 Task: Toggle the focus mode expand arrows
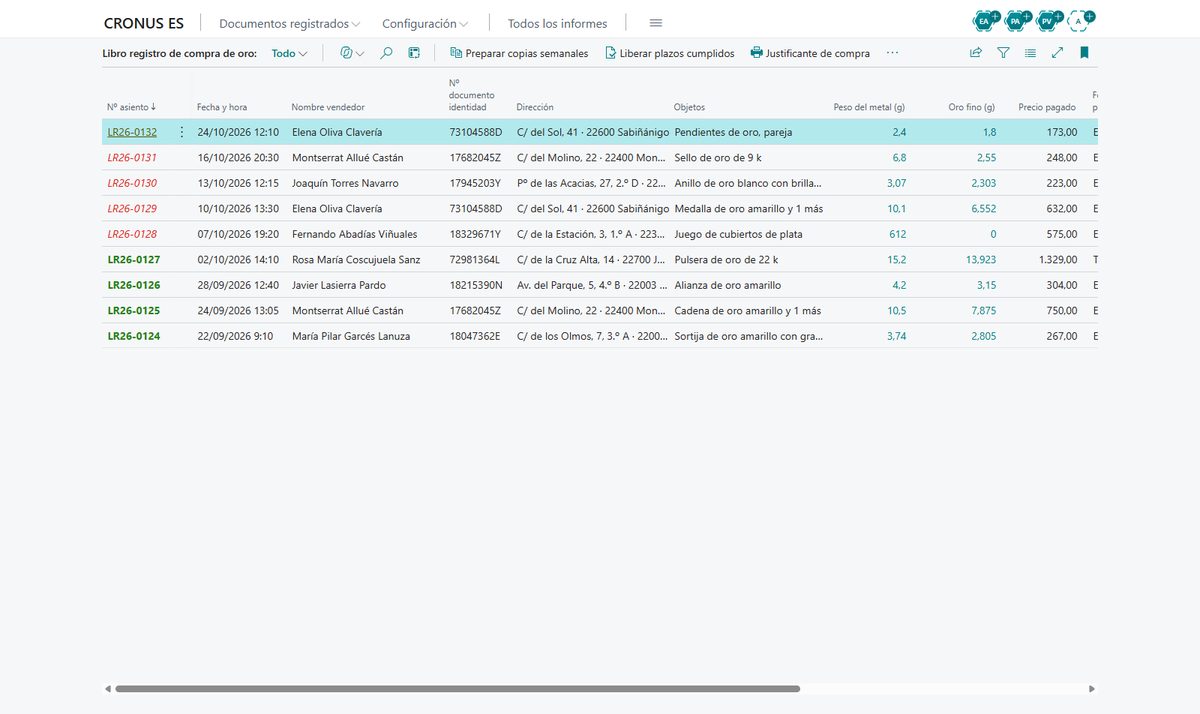click(x=1057, y=53)
